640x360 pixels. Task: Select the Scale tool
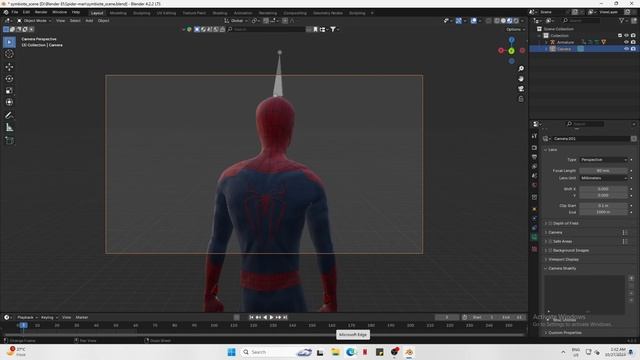(x=9, y=91)
